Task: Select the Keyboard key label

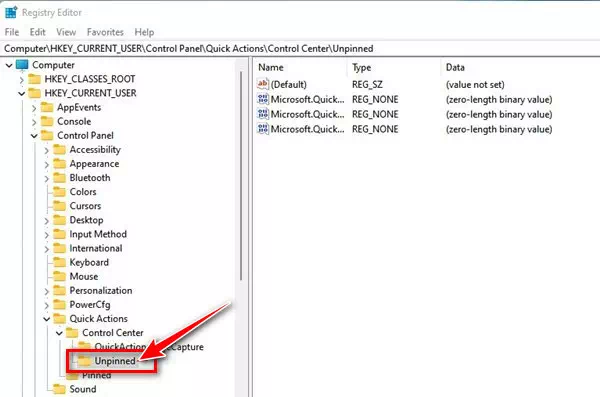Action: pos(89,262)
